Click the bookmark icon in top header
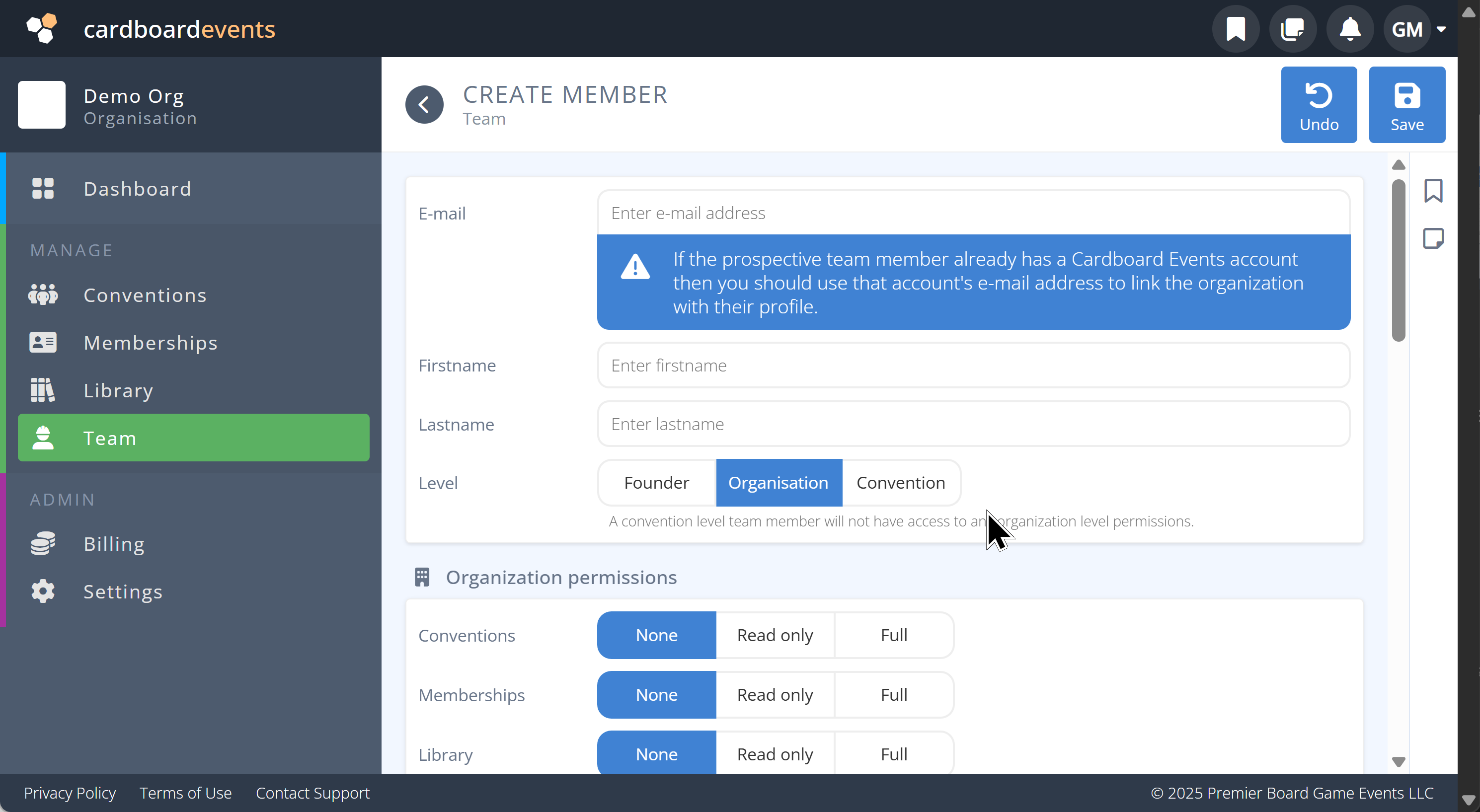 tap(1235, 29)
